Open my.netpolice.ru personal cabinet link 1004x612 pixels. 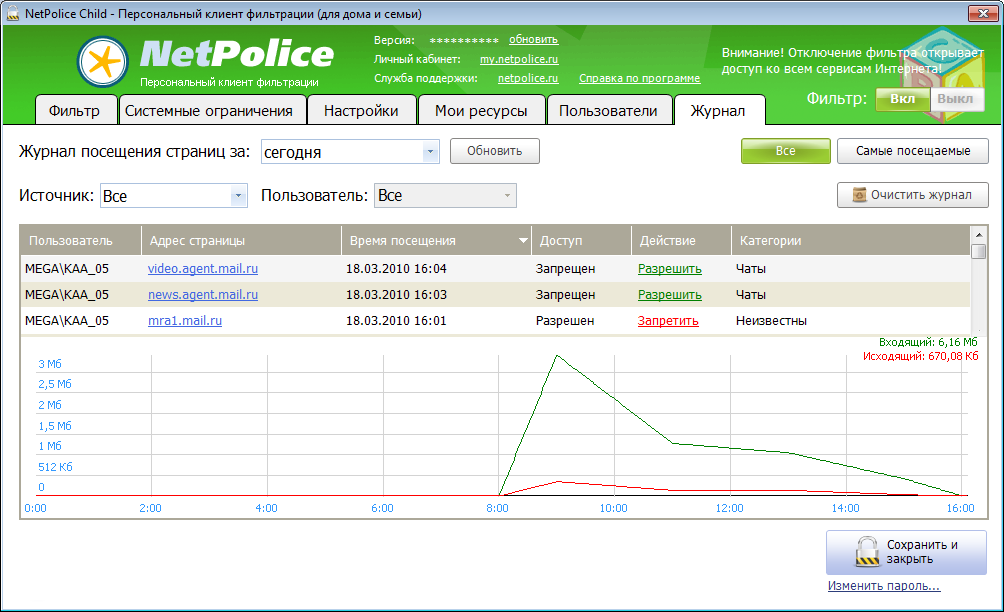[x=519, y=59]
